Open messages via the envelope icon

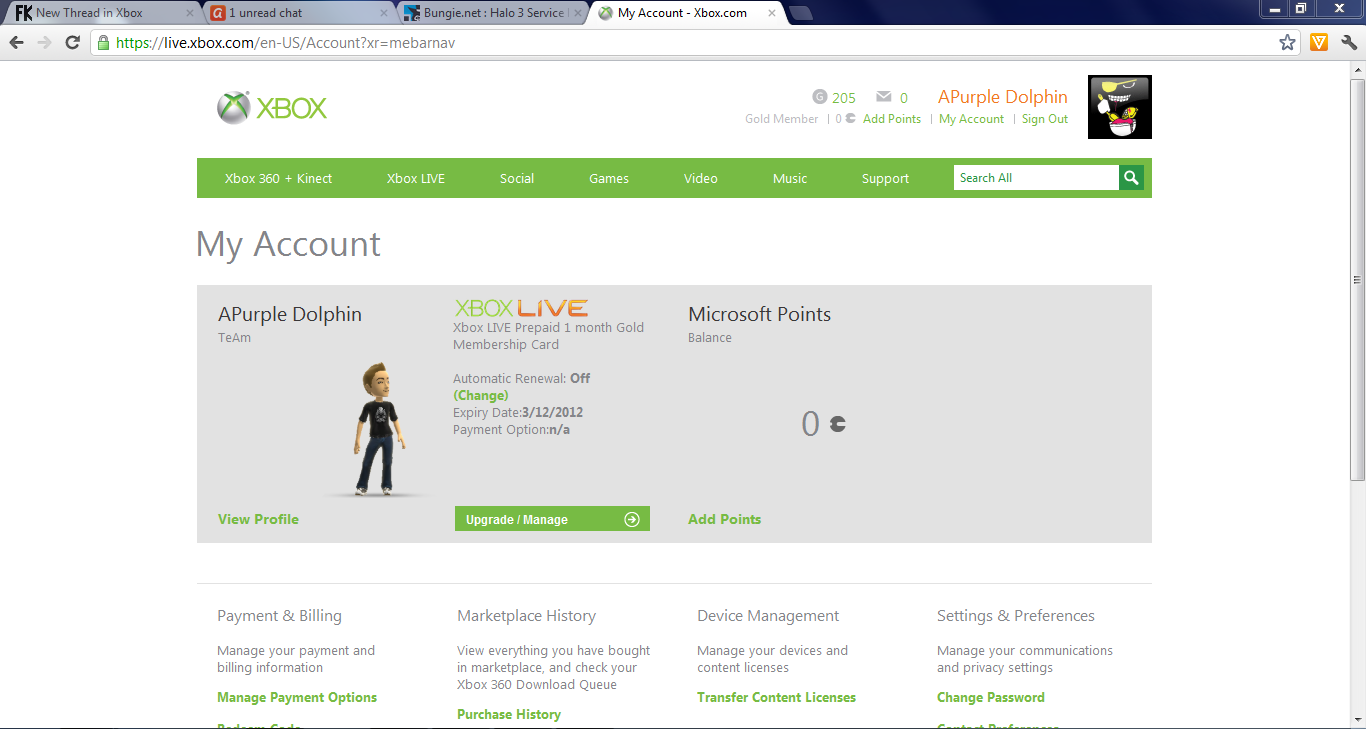click(x=883, y=97)
